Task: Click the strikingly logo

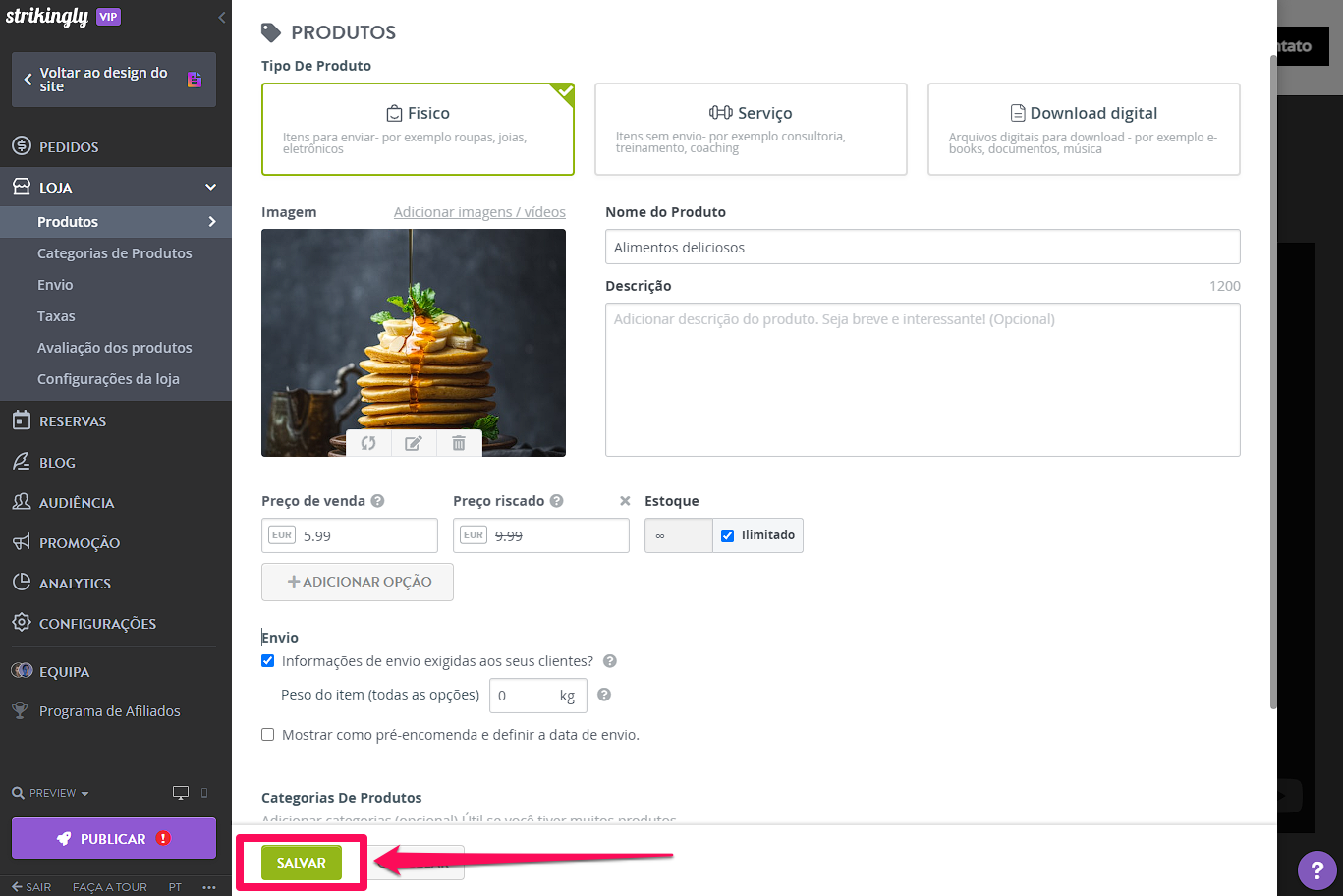Action: click(47, 17)
